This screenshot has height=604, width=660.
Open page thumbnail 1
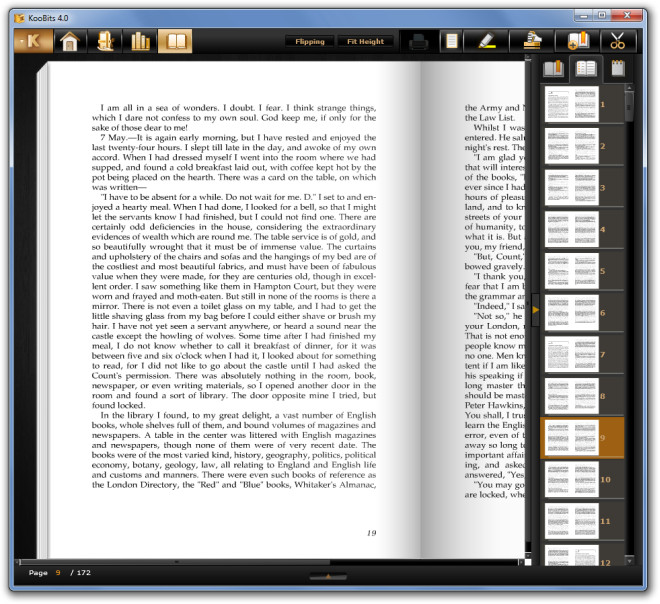572,104
